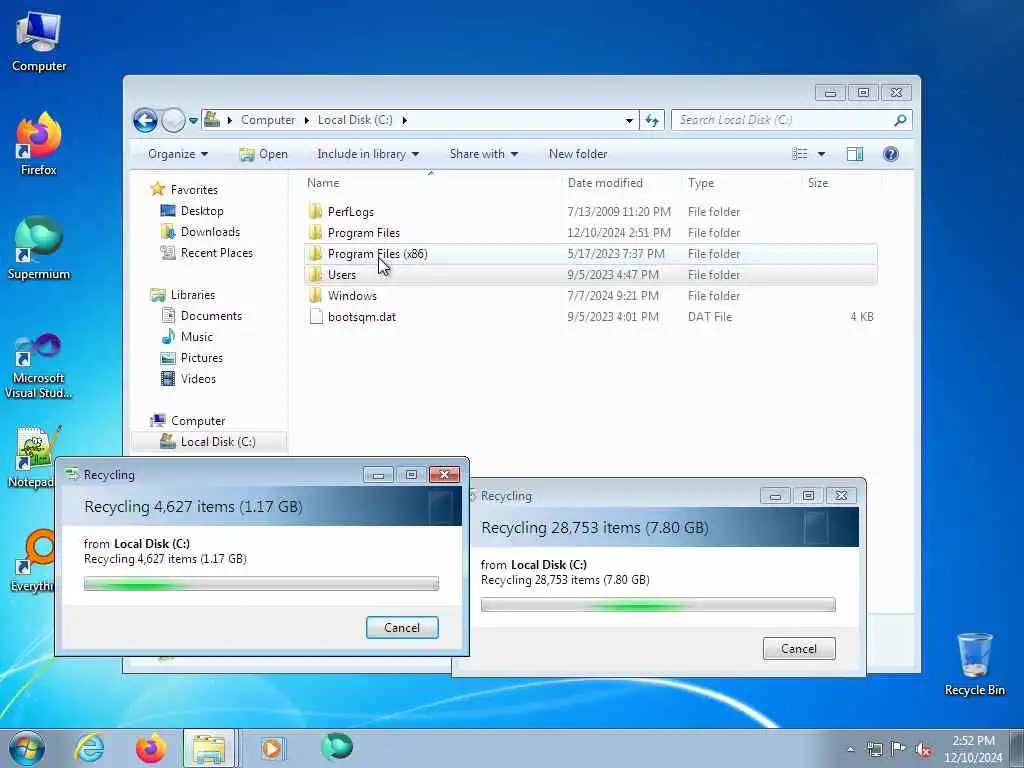
Task: Select Videos library
Action: [x=188, y=379]
